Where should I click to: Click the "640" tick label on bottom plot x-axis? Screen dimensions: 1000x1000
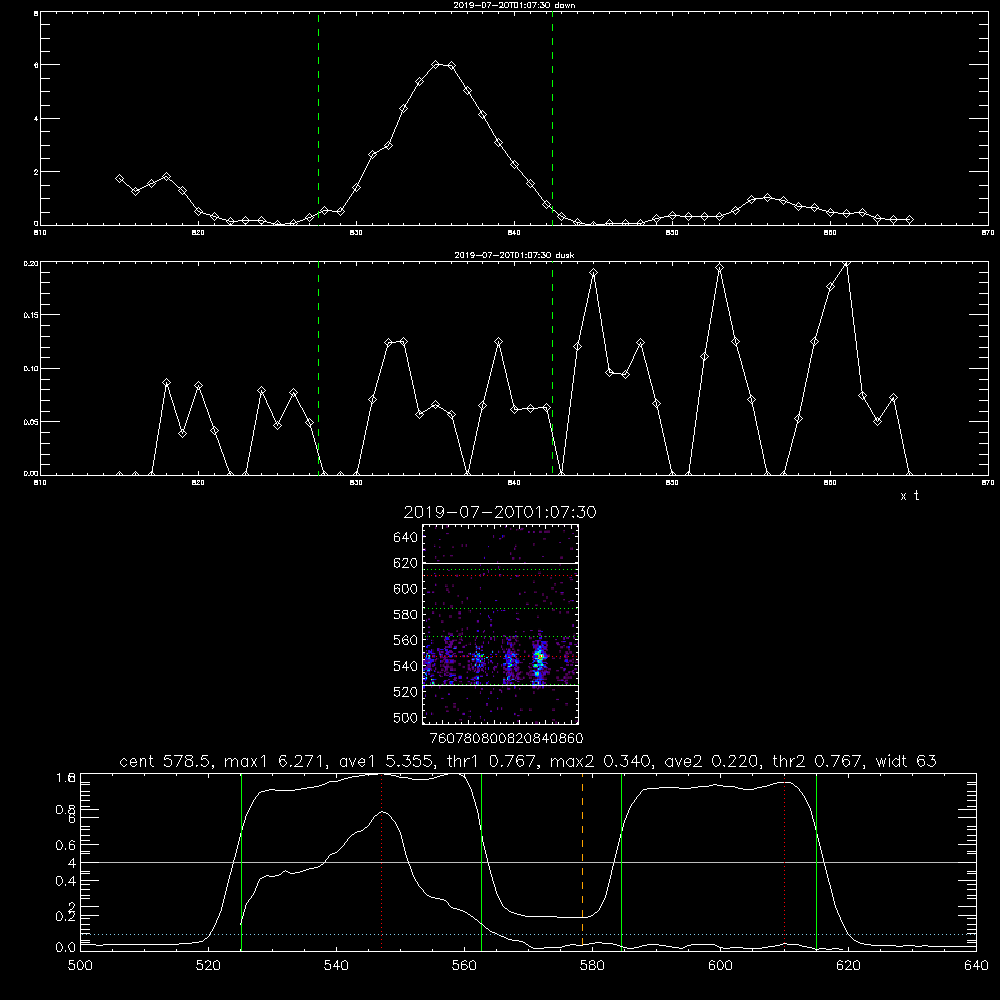[976, 966]
